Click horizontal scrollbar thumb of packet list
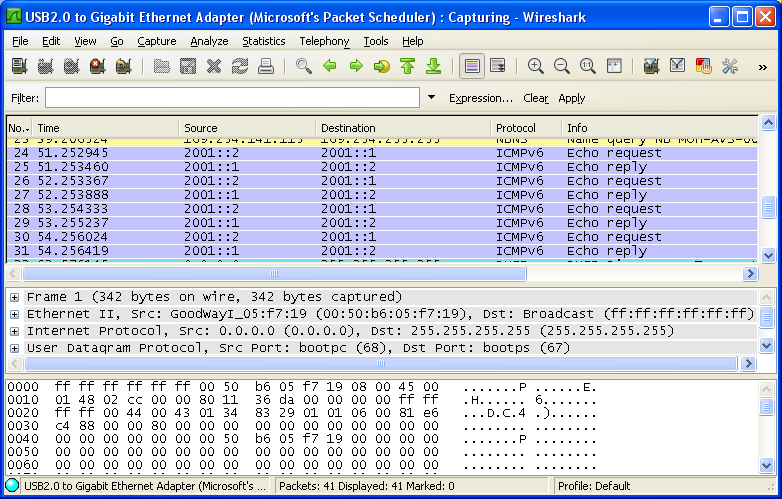The image size is (782, 499). coord(274,273)
